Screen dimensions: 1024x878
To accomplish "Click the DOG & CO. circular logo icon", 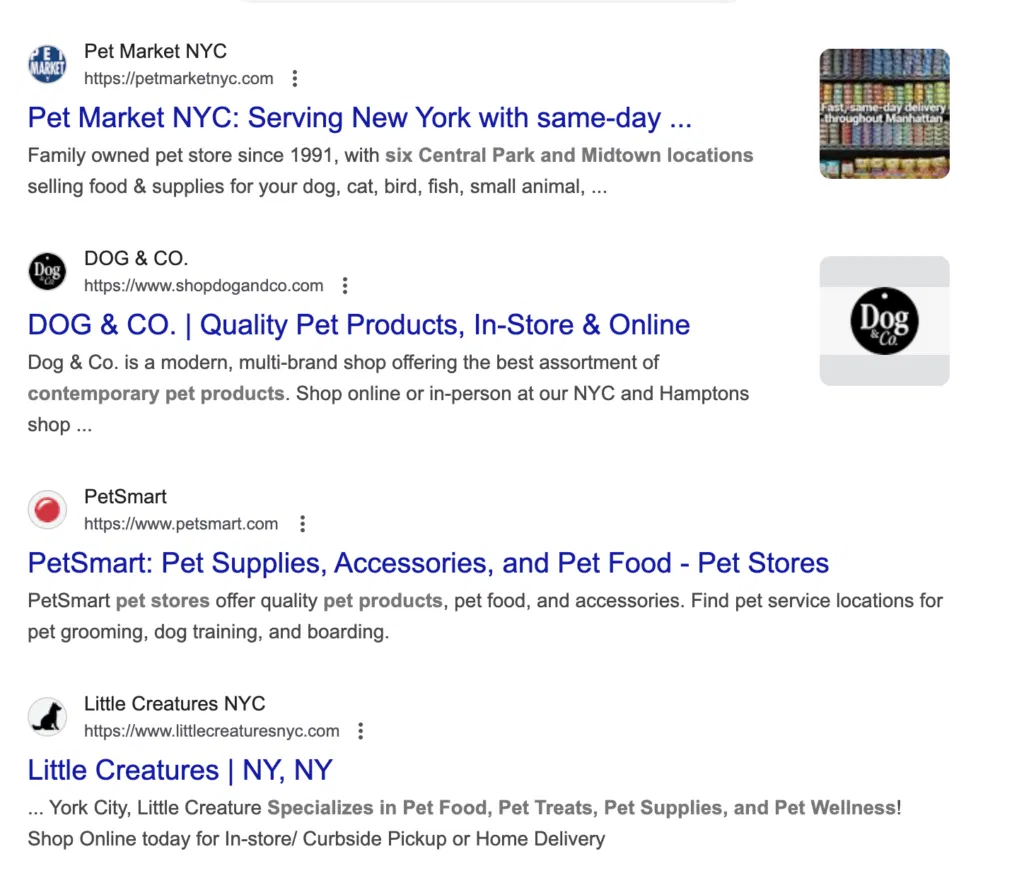I will (47, 270).
